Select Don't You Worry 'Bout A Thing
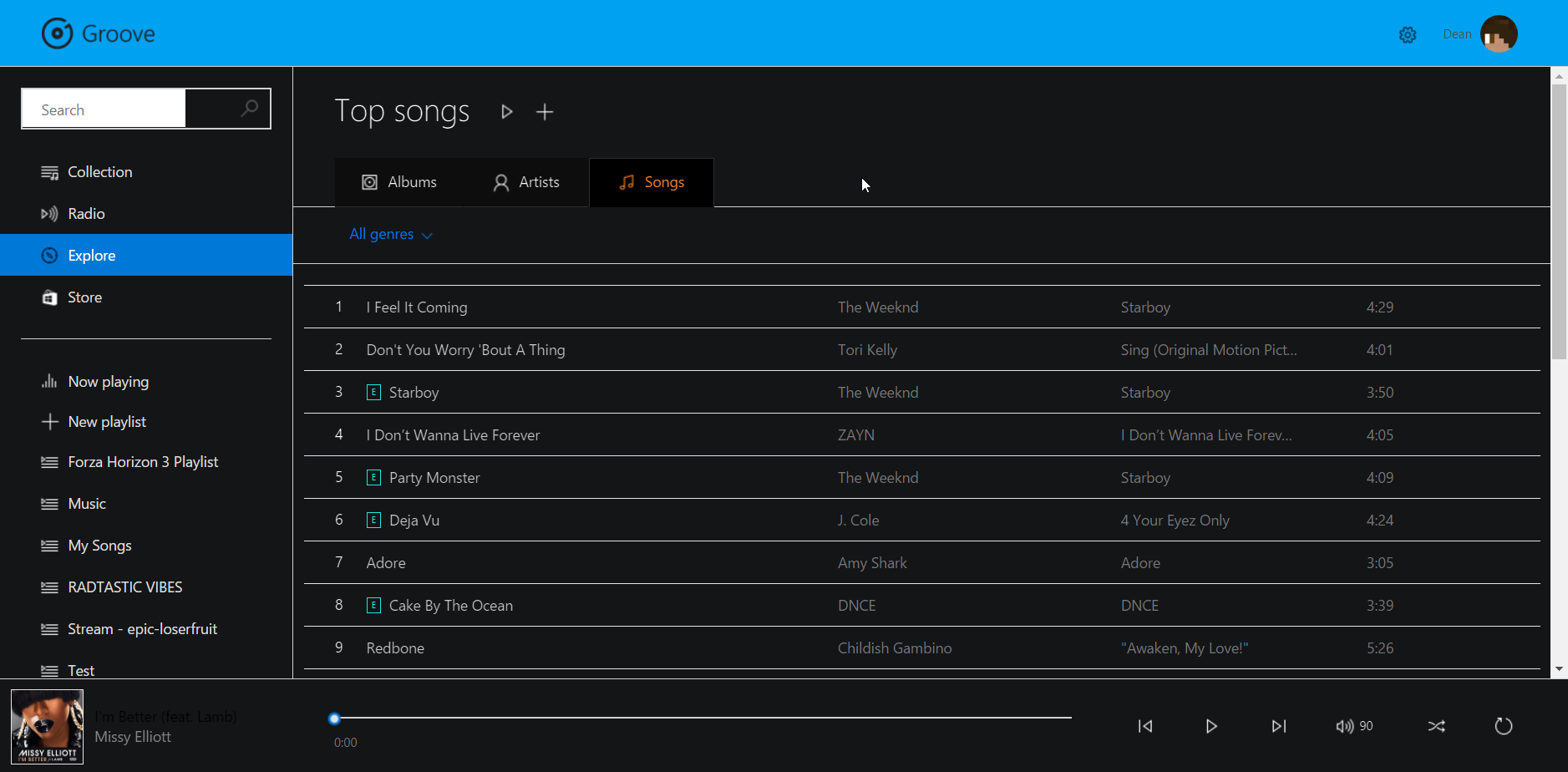Screen dimensions: 1568x772 click(x=465, y=350)
